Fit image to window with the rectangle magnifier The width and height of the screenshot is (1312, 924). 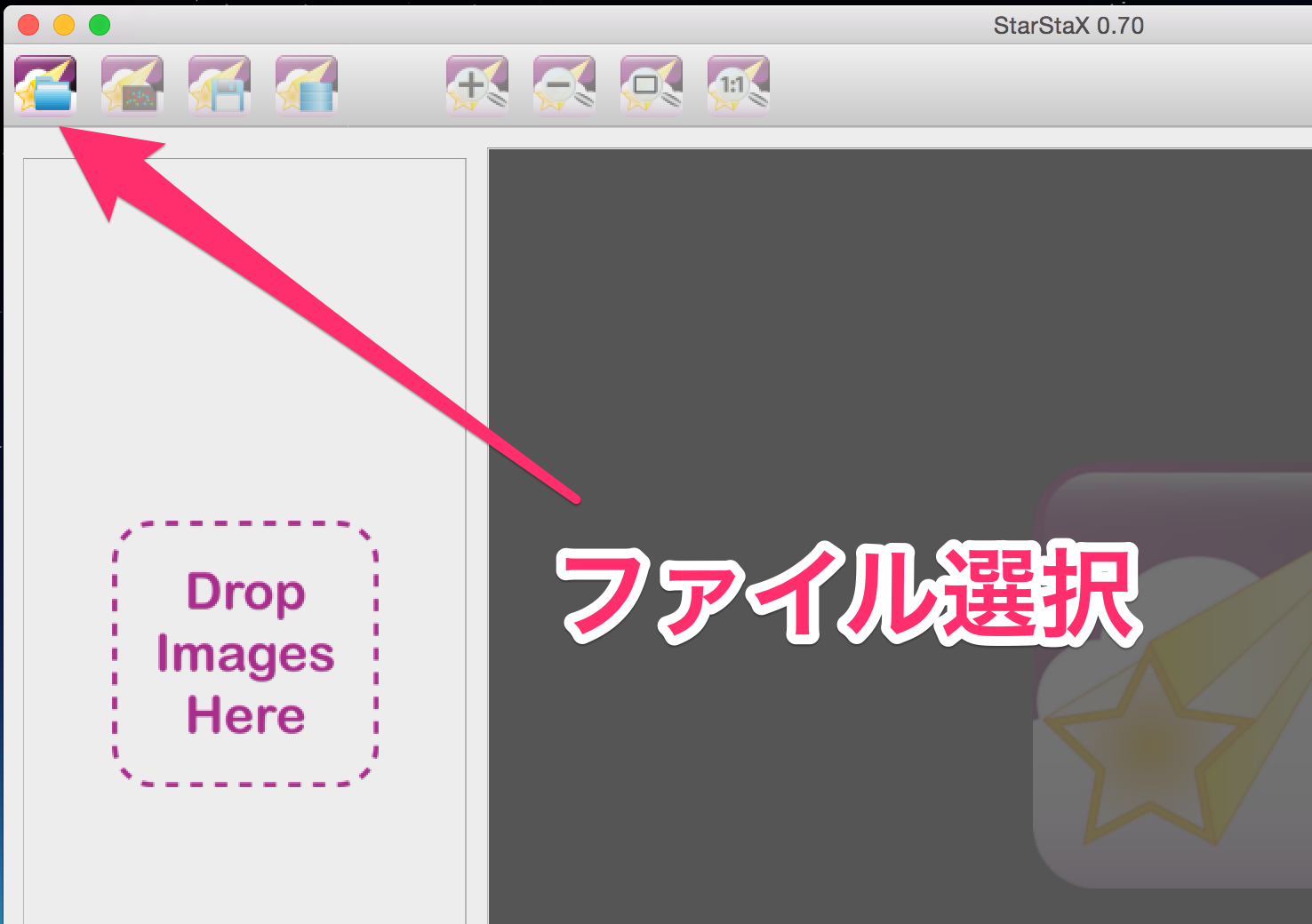click(652, 85)
